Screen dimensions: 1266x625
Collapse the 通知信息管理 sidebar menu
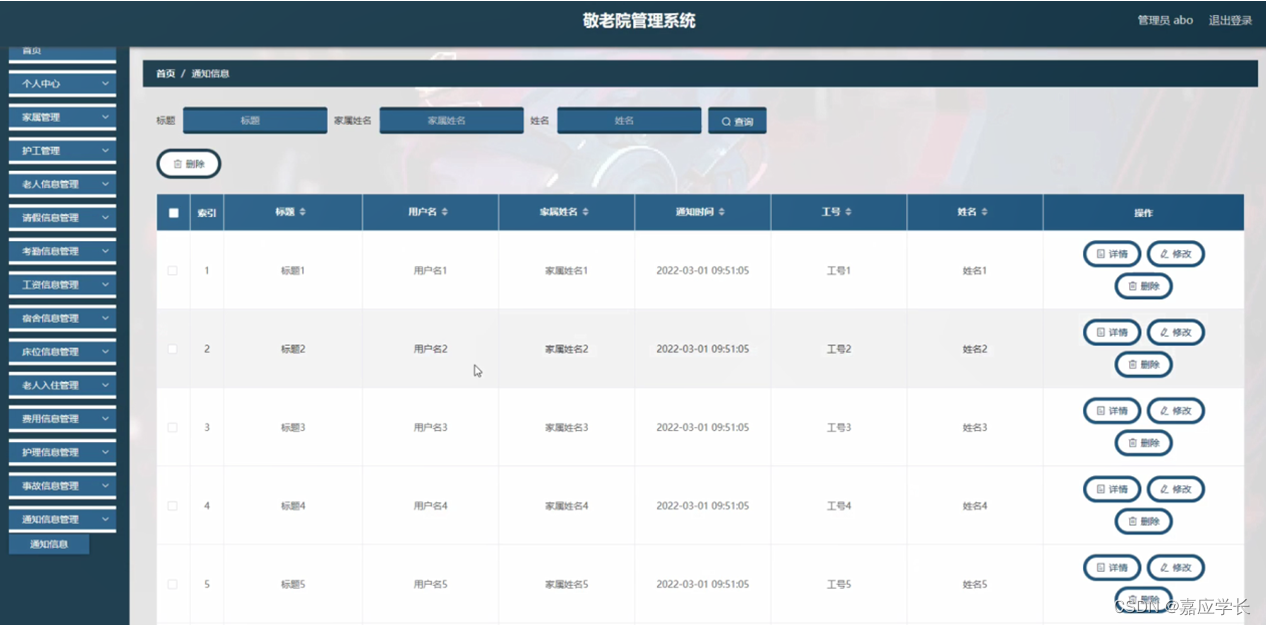[x=63, y=519]
